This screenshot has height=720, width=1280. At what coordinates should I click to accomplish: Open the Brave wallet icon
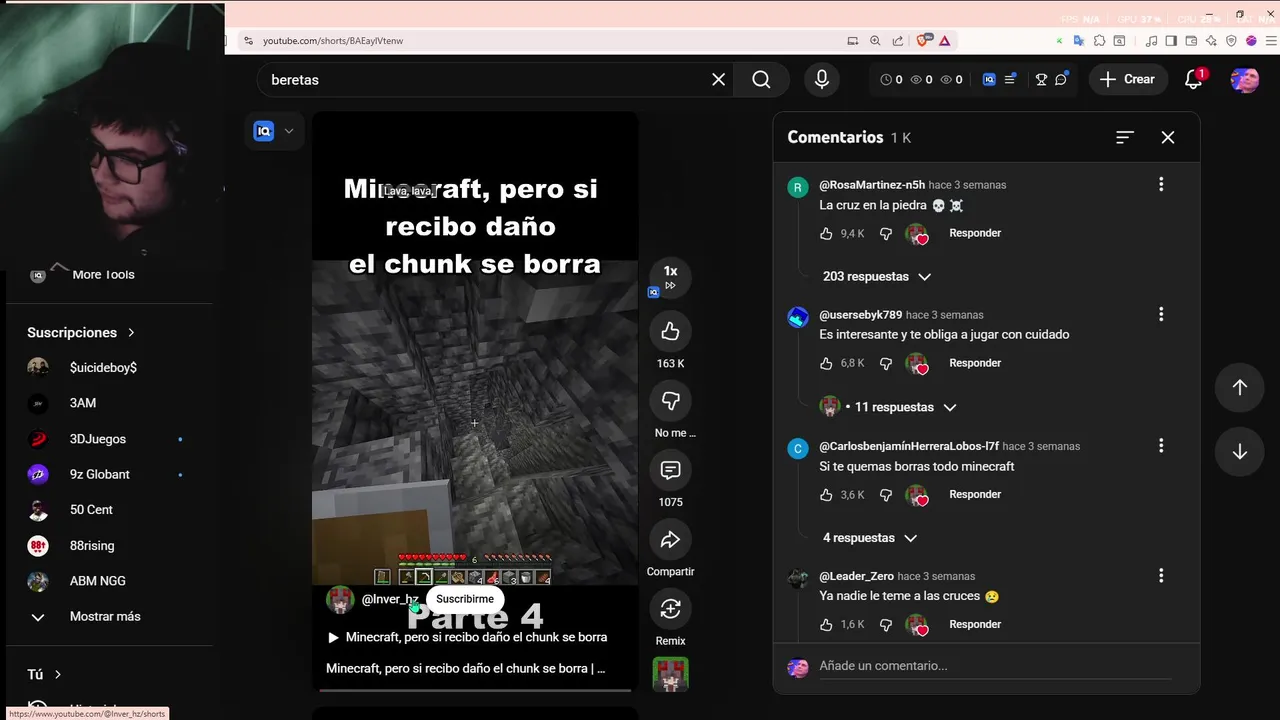pos(1190,41)
